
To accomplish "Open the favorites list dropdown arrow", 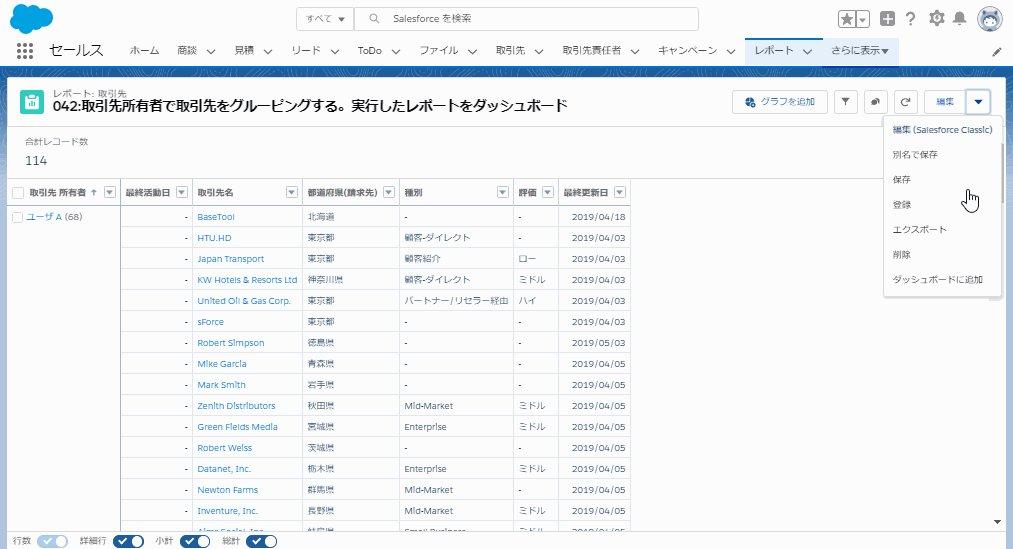I will 862,19.
